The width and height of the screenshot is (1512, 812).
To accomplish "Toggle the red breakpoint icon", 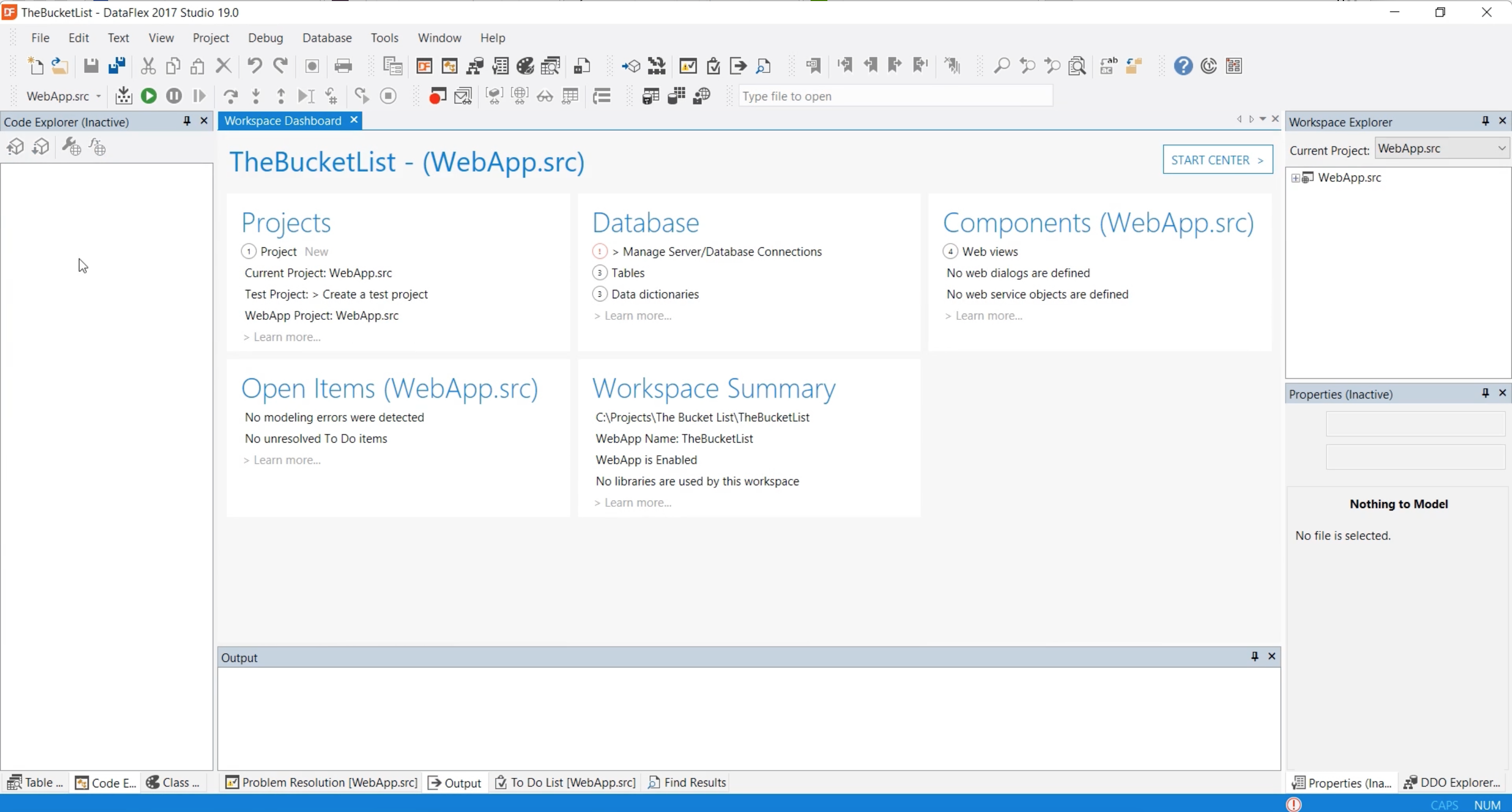I will (437, 96).
